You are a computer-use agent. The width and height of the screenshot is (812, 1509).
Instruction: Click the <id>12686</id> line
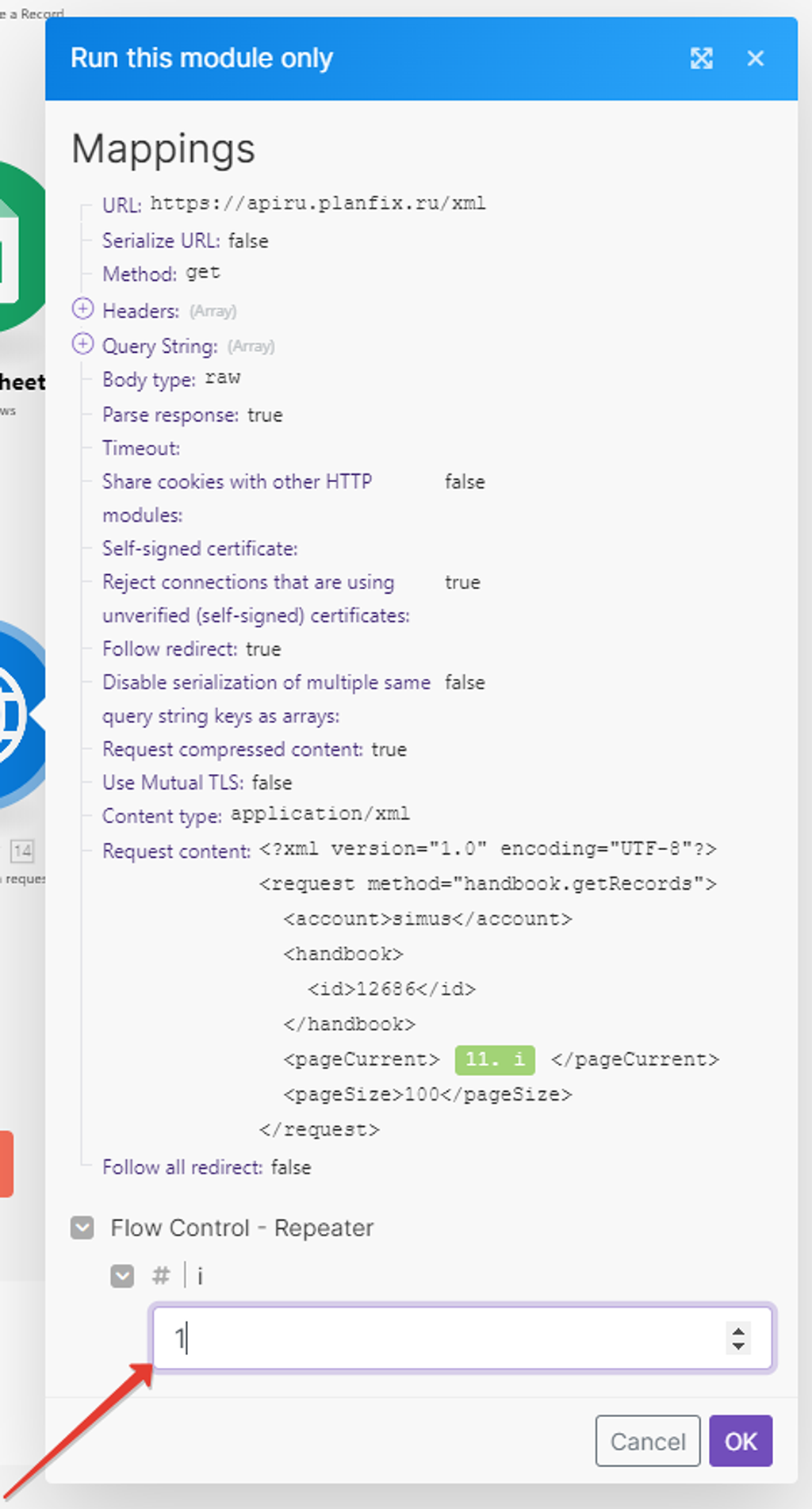pos(392,989)
